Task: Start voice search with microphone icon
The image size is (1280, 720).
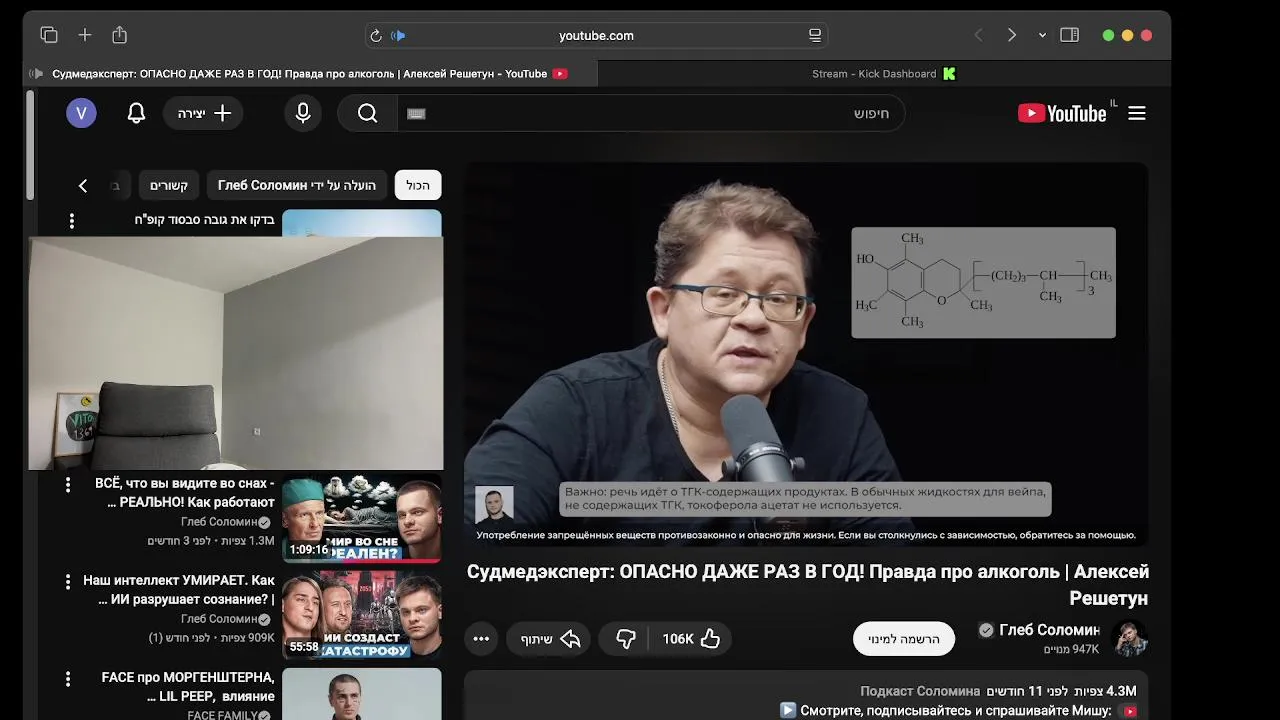Action: click(303, 114)
